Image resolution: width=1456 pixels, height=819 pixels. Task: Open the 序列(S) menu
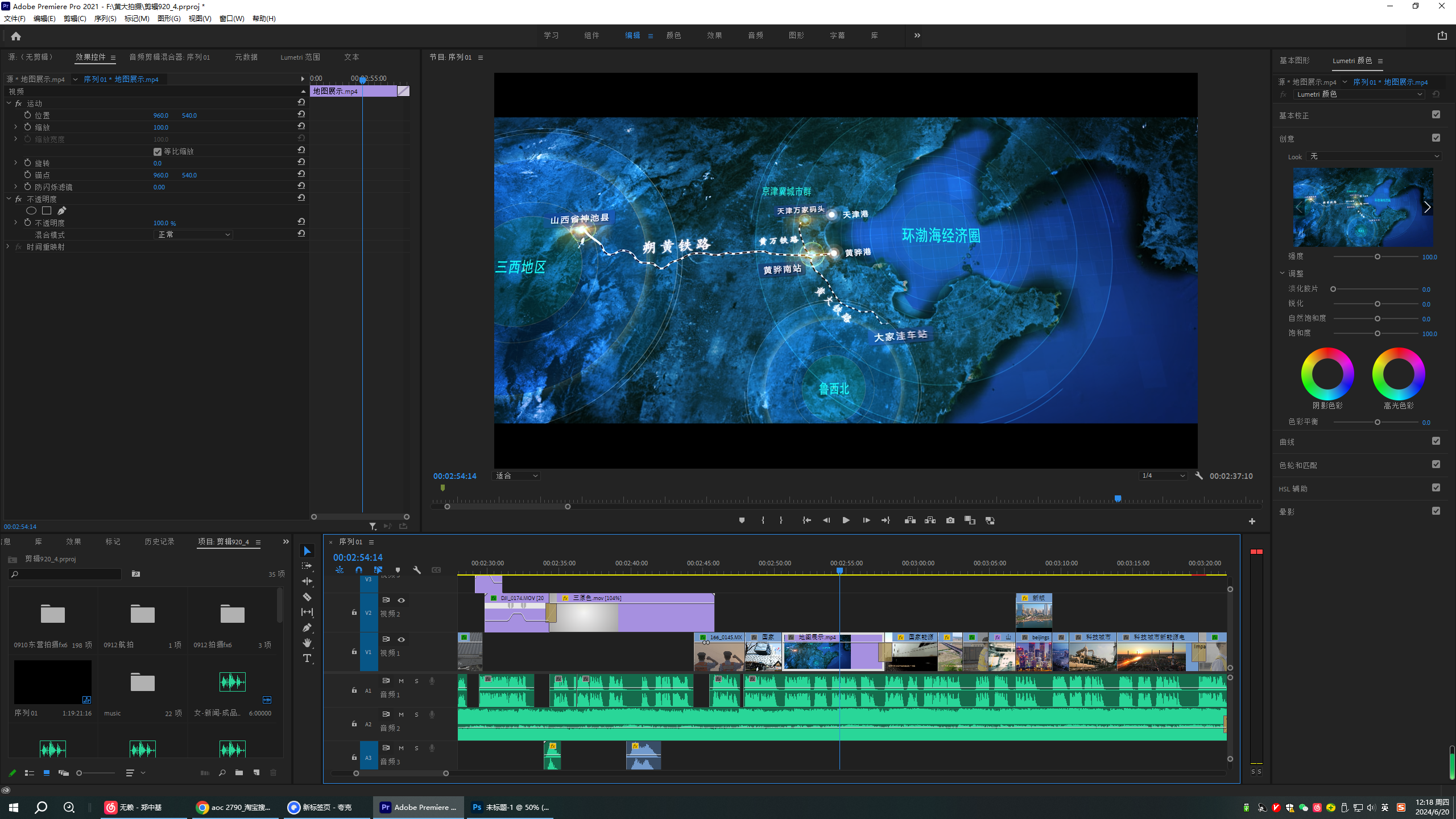(105, 19)
